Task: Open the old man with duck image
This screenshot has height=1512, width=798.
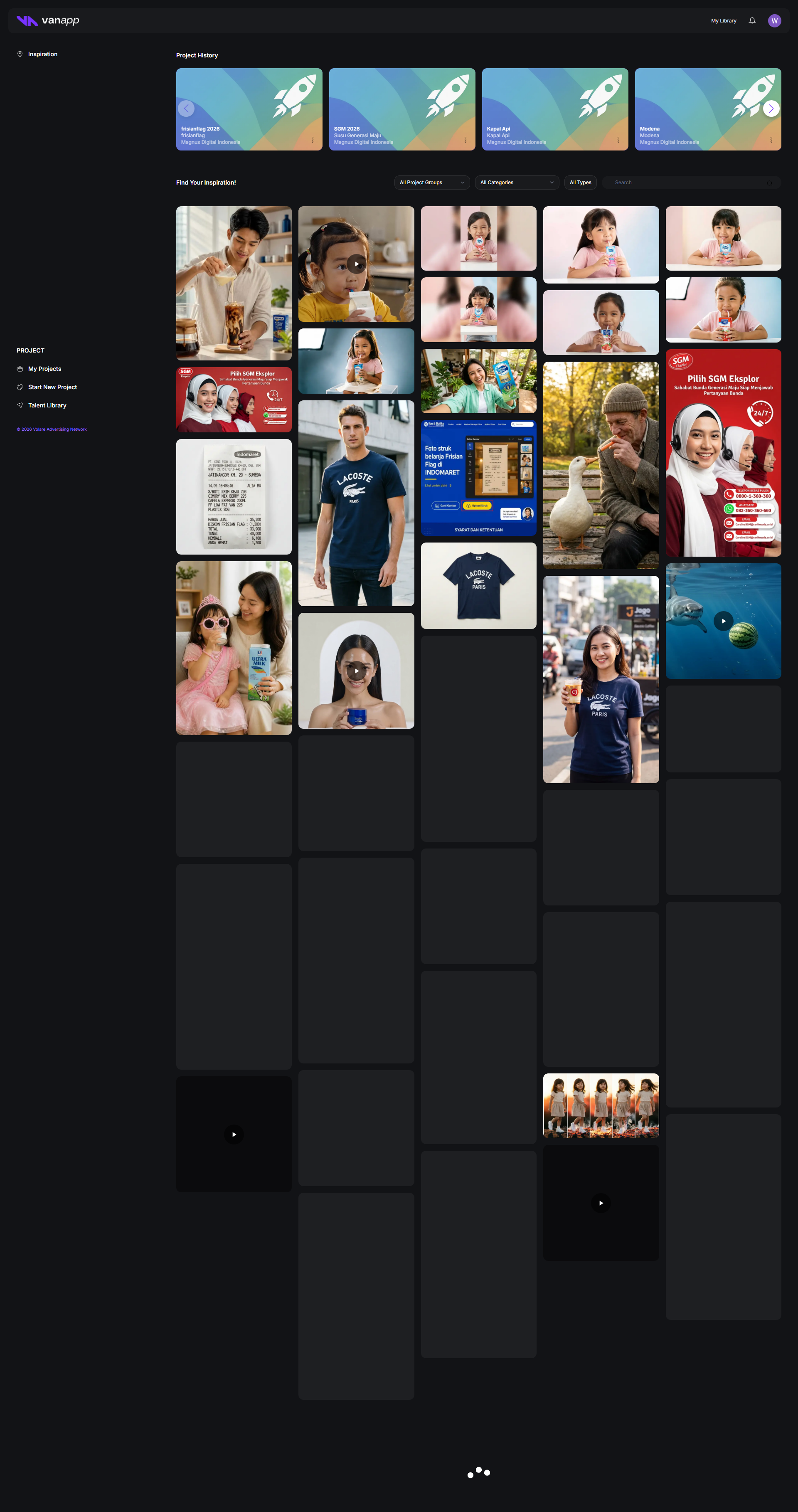Action: click(601, 465)
